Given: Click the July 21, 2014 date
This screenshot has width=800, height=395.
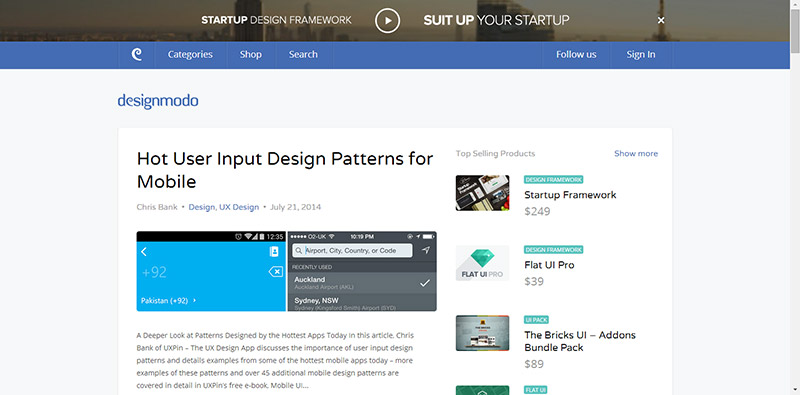Looking at the screenshot, I should (x=295, y=207).
